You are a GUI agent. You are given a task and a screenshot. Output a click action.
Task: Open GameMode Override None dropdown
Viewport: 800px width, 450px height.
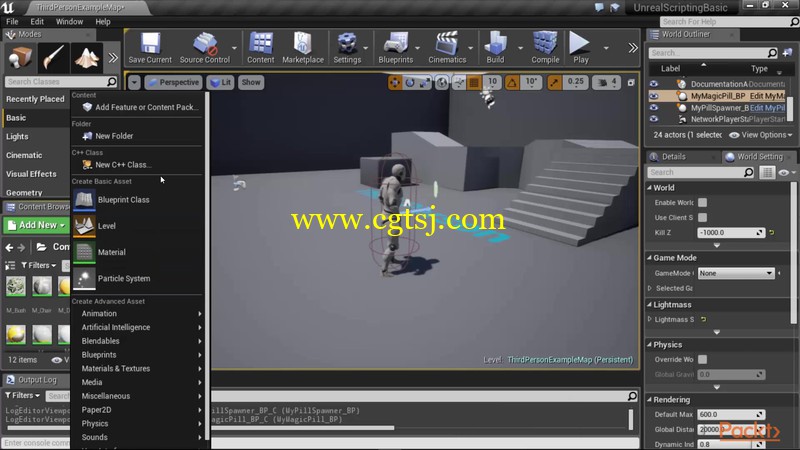click(x=736, y=273)
